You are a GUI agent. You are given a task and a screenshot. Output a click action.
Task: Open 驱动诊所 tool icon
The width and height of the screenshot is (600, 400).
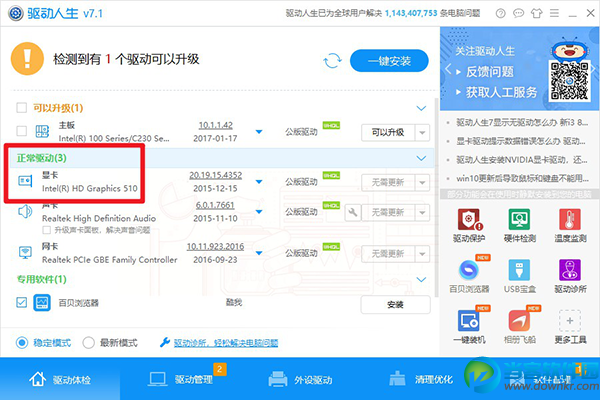pos(570,270)
